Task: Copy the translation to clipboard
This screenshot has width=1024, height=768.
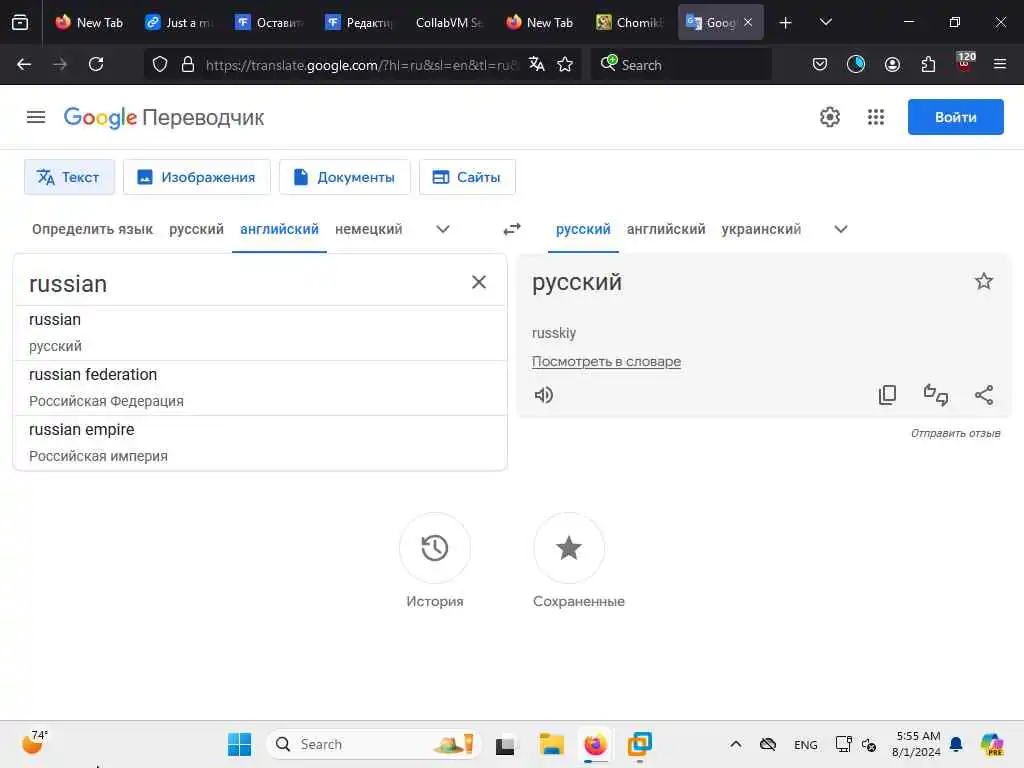Action: pos(887,394)
